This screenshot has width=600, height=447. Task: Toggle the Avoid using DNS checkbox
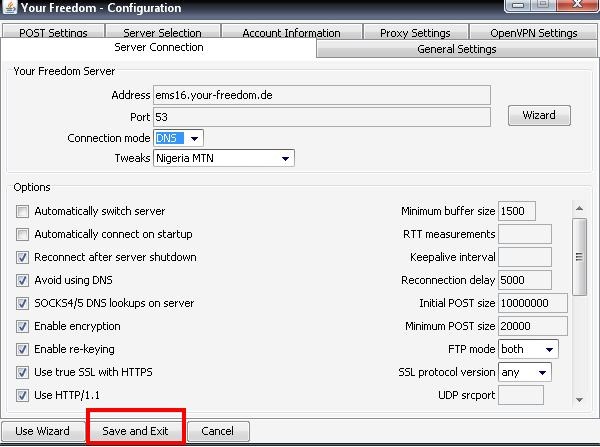22,280
